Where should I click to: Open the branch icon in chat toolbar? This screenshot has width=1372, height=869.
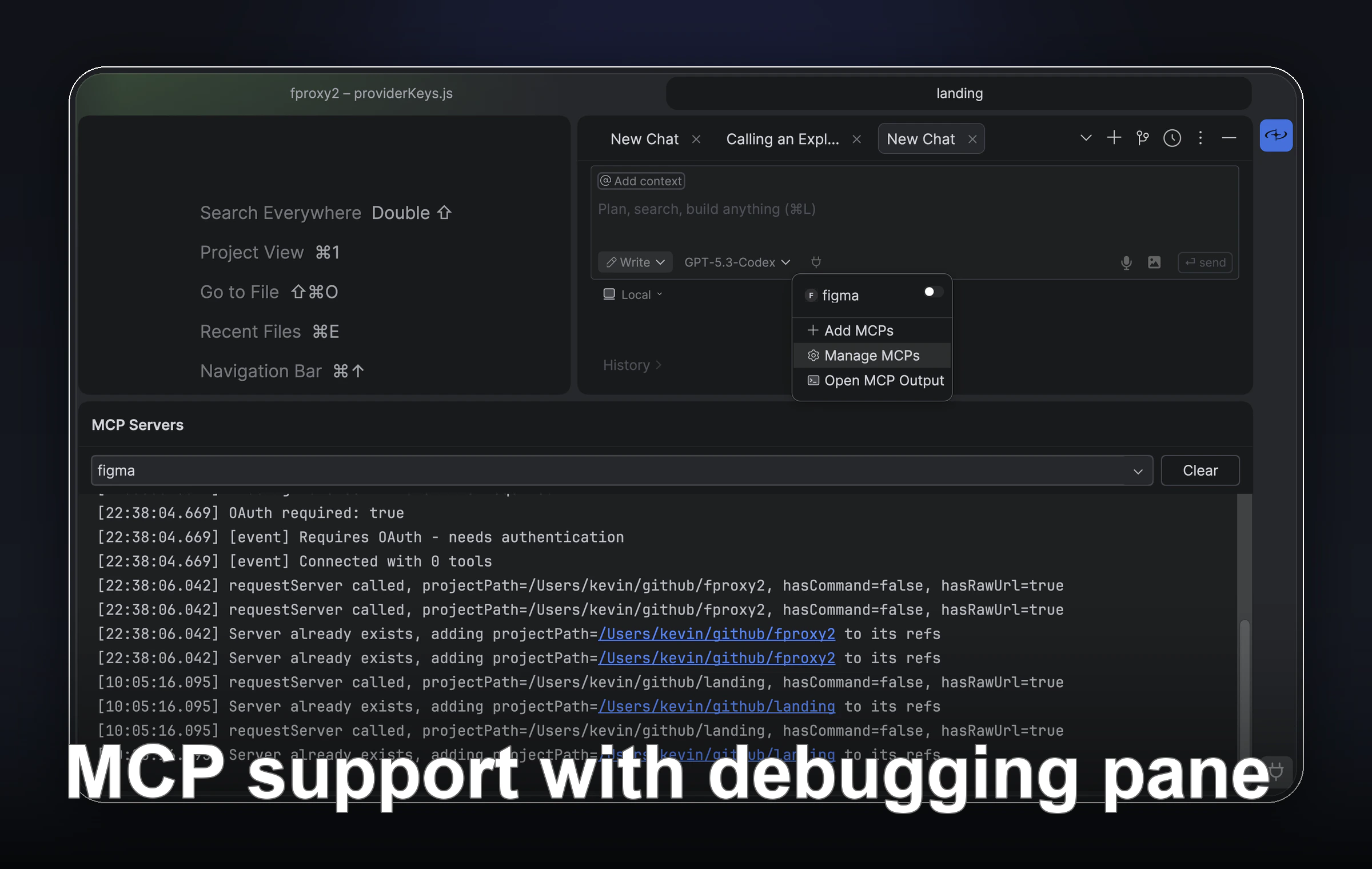(1143, 138)
